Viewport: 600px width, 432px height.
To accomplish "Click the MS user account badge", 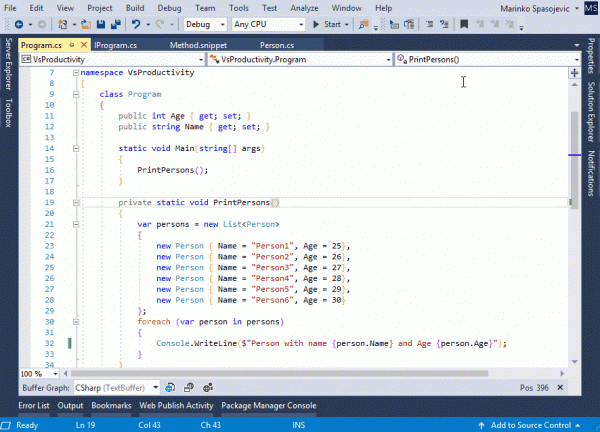I will (590, 8).
